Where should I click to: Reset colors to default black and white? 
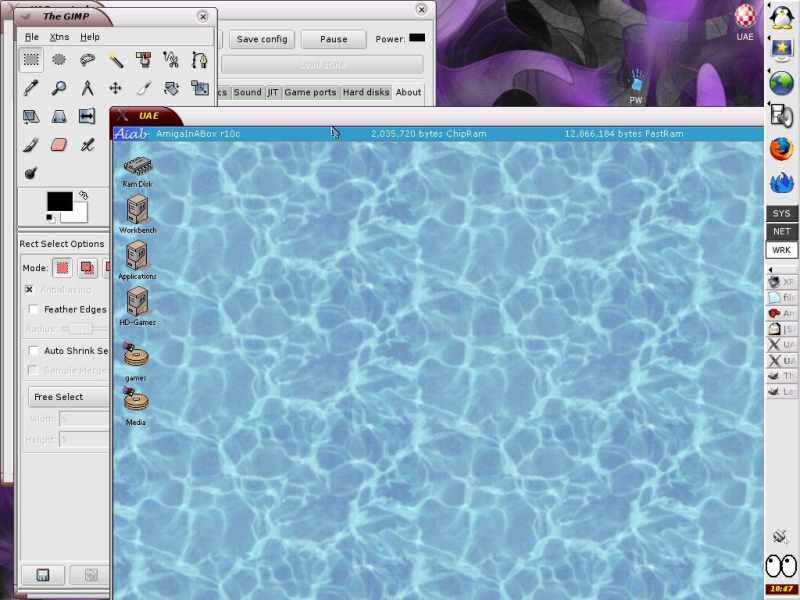[x=50, y=218]
